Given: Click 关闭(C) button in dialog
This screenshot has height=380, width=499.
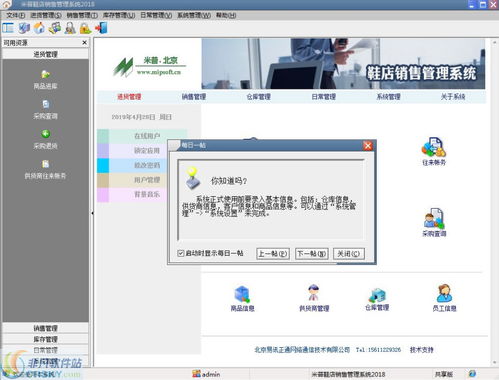Looking at the screenshot, I should (x=349, y=254).
